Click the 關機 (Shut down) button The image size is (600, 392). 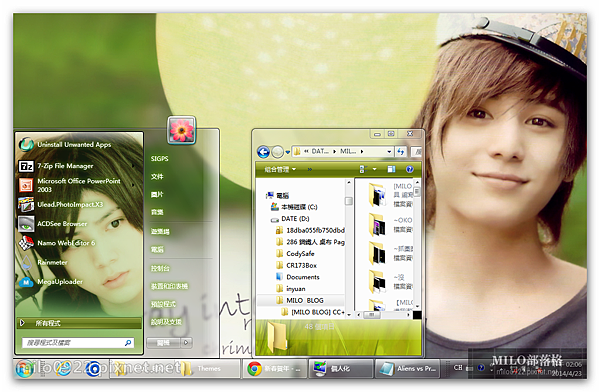pos(163,343)
